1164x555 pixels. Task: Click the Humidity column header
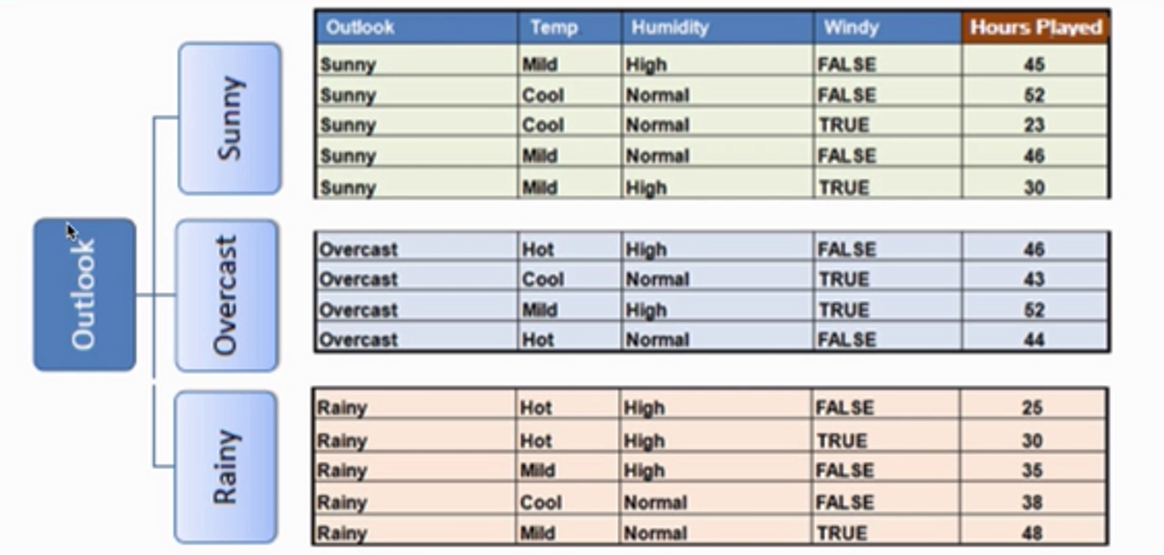click(670, 27)
